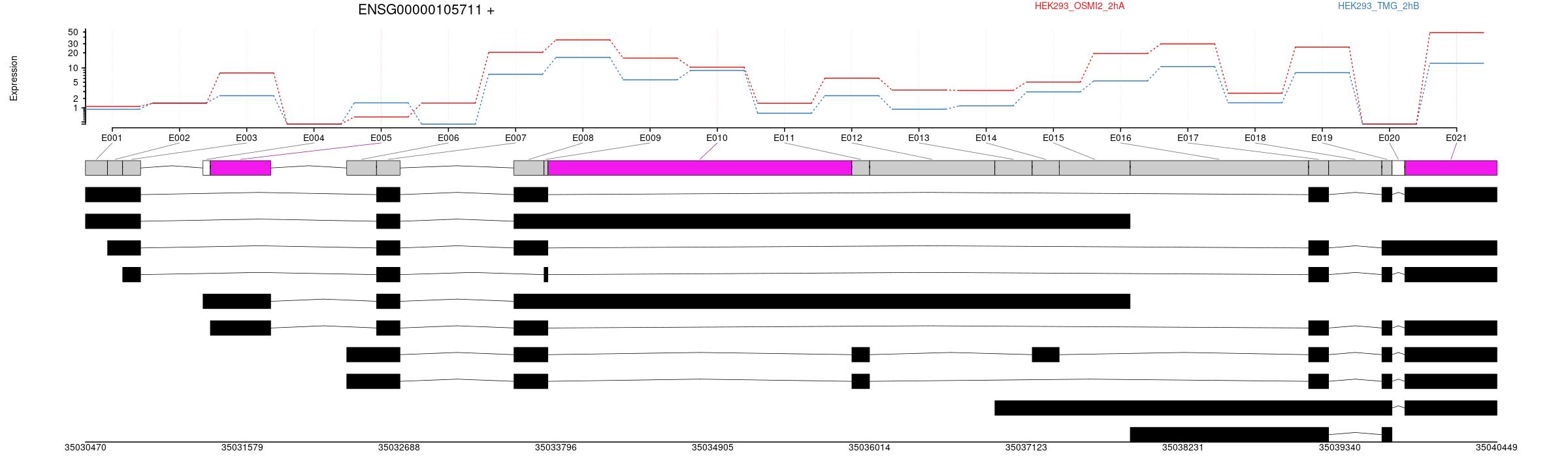Select exon label E018
1568x457 pixels.
(x=1255, y=138)
